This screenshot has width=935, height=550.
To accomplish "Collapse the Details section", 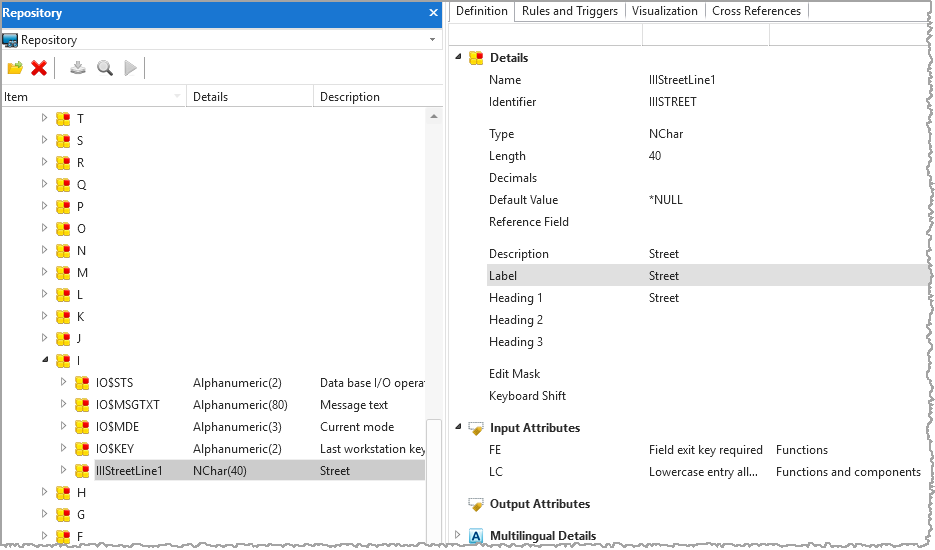I will tap(459, 58).
